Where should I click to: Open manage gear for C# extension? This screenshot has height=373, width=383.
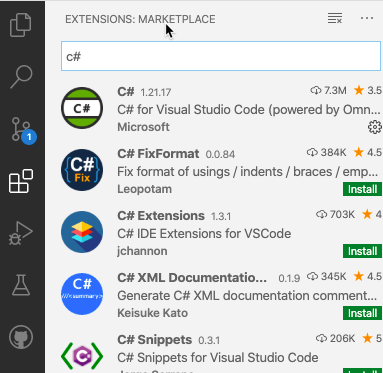[374, 127]
